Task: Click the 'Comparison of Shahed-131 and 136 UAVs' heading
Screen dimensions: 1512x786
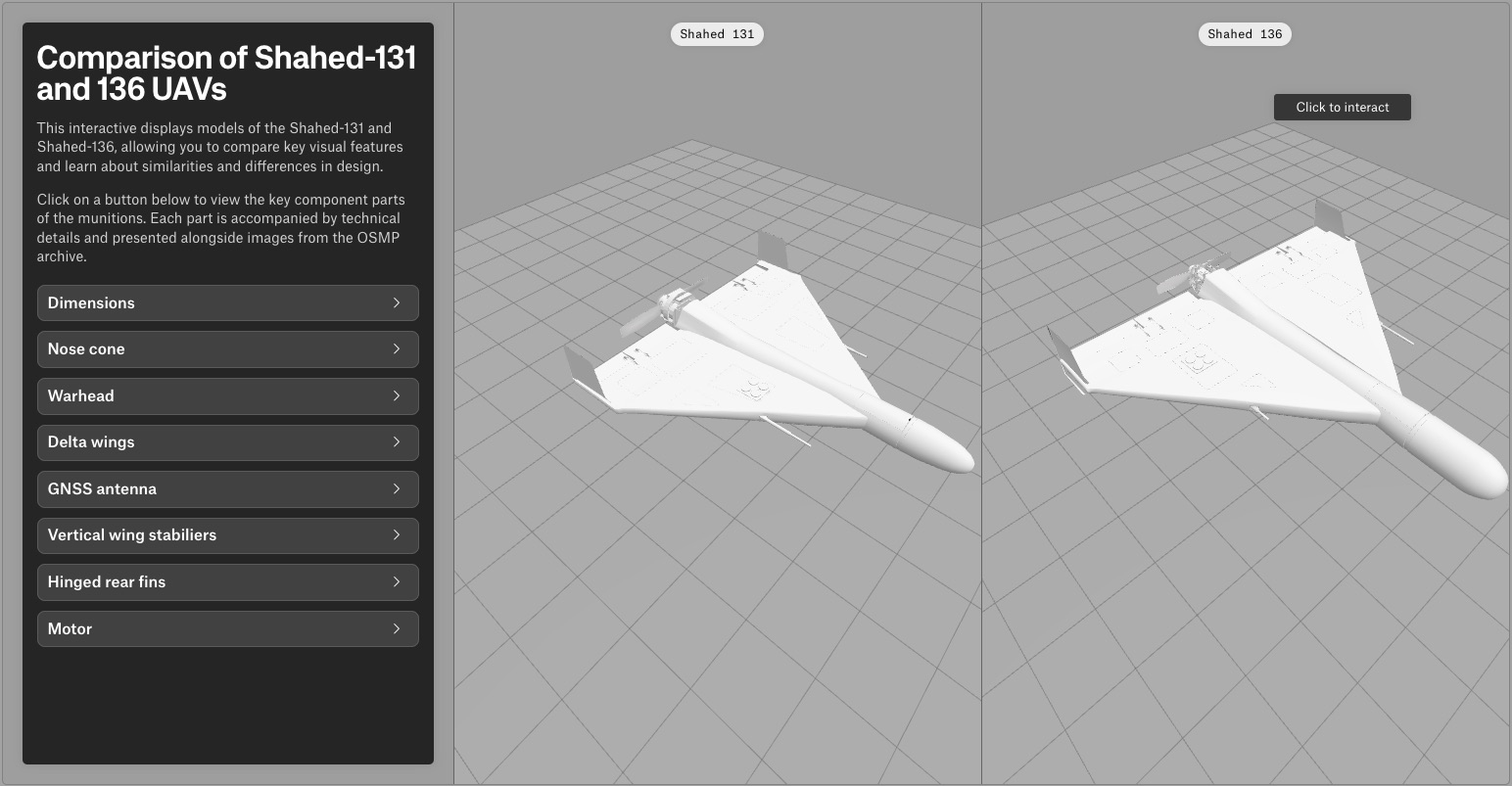Action: [x=226, y=73]
